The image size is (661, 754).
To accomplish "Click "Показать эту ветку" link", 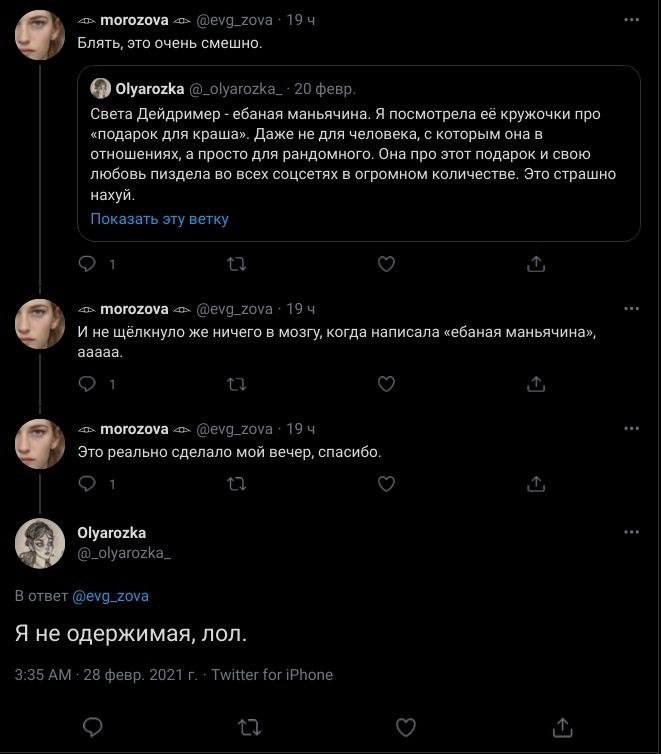I will click(x=159, y=219).
